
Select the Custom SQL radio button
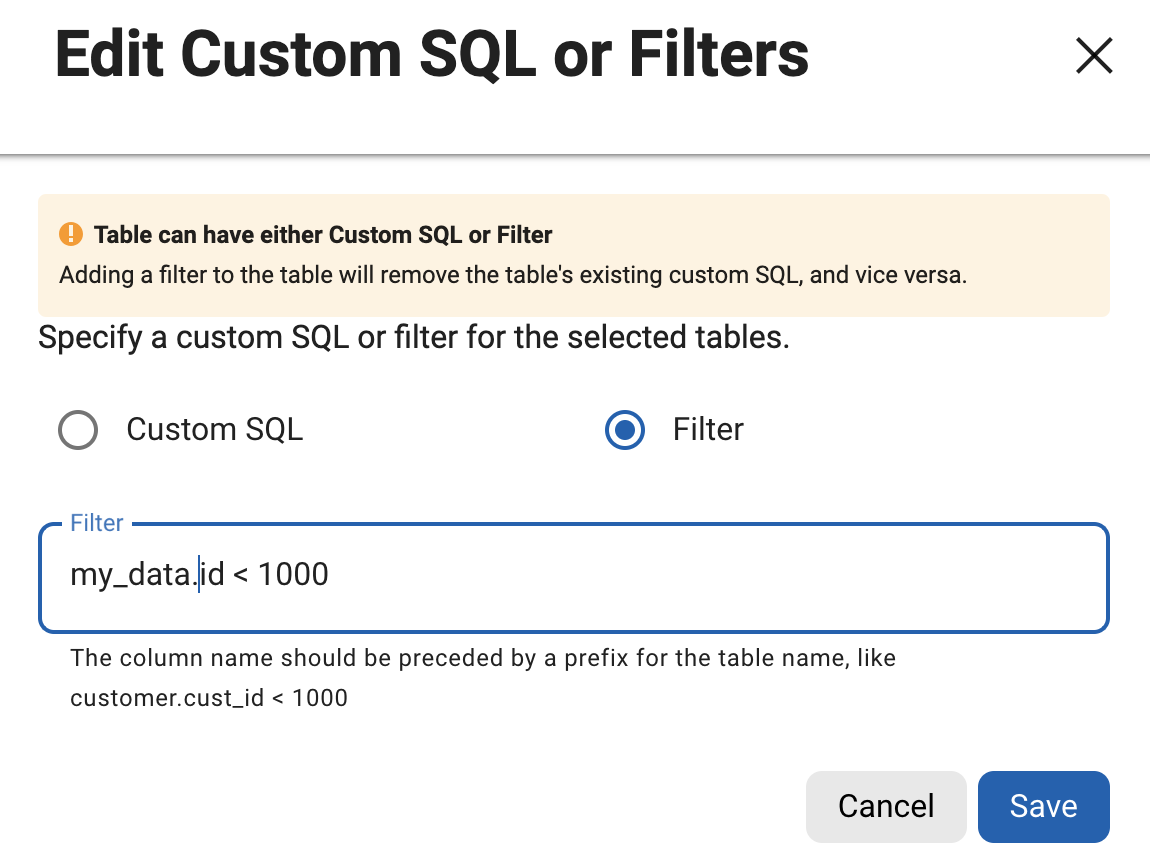tap(78, 431)
